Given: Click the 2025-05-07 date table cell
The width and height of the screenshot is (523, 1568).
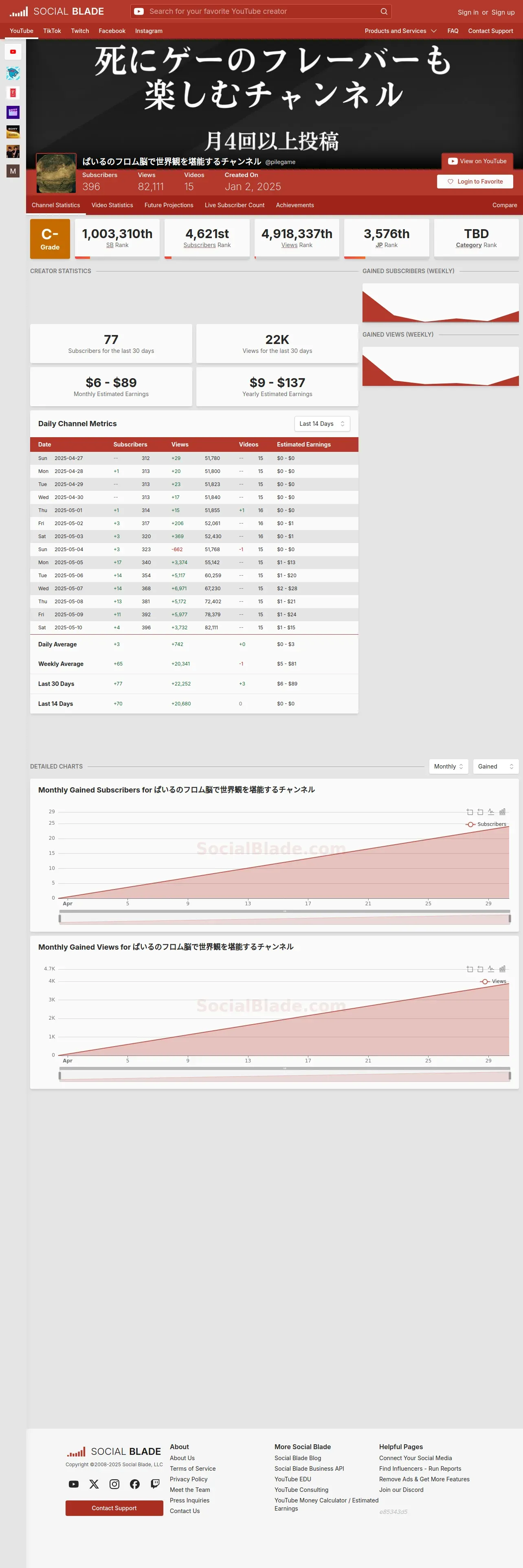Looking at the screenshot, I should (69, 589).
